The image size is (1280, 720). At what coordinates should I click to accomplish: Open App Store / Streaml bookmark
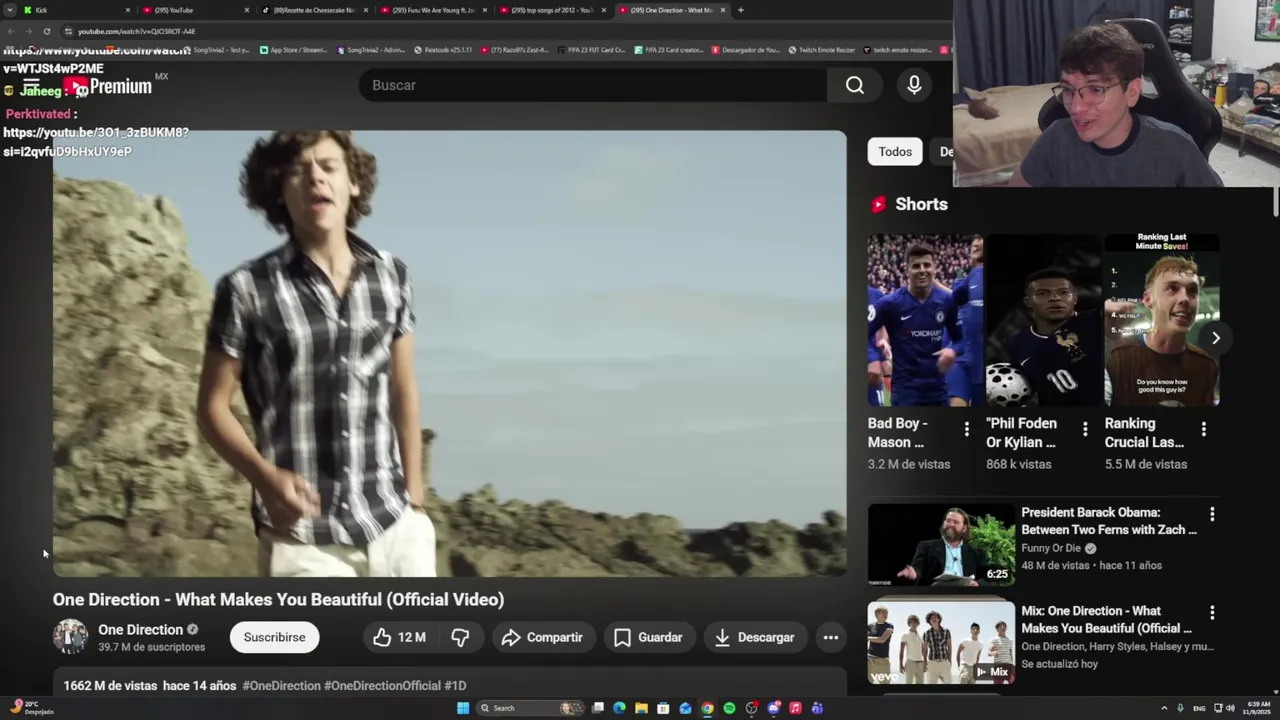pos(293,50)
